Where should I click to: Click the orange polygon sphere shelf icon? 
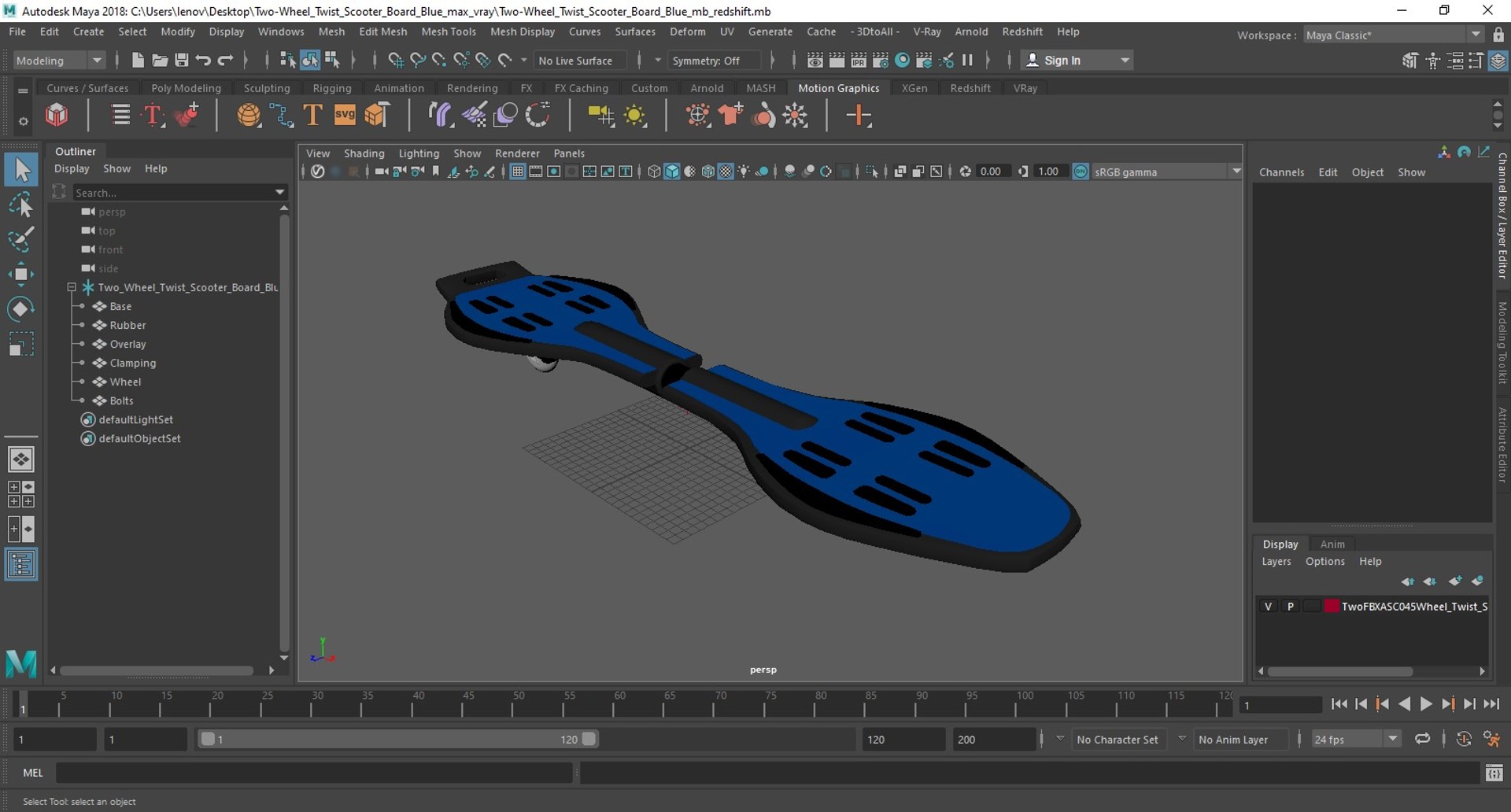coord(249,116)
